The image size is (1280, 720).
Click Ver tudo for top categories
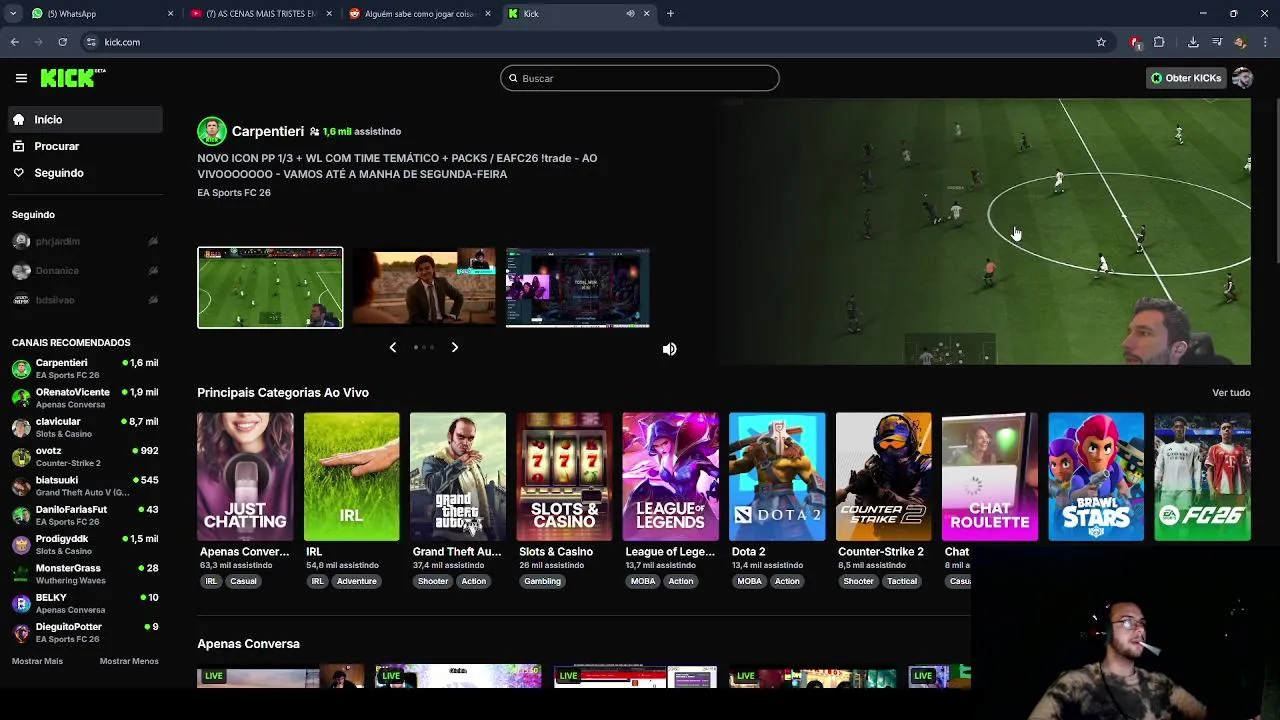[1231, 393]
